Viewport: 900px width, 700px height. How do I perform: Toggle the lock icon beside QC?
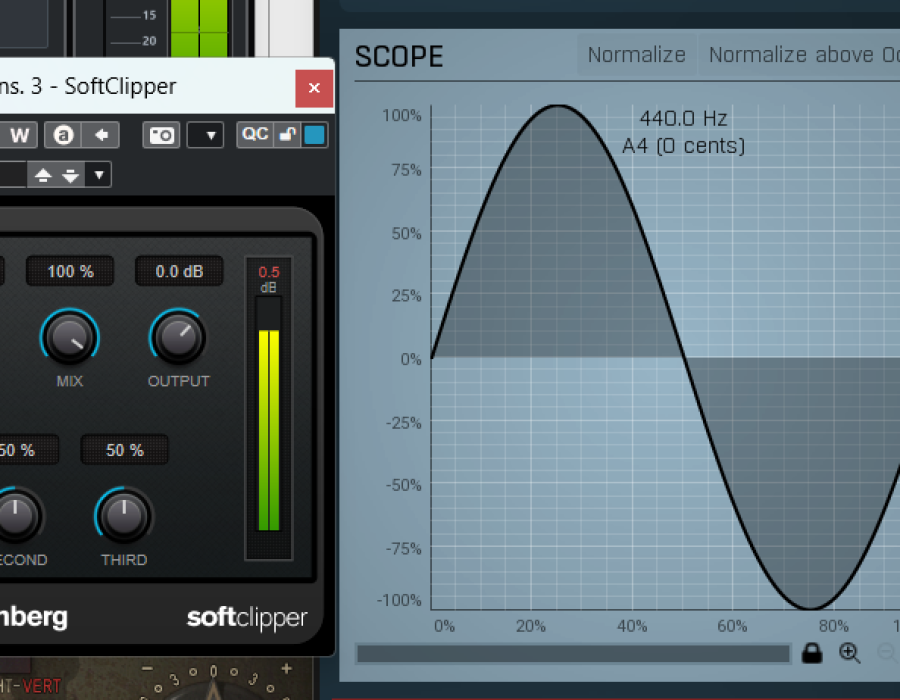(x=287, y=135)
